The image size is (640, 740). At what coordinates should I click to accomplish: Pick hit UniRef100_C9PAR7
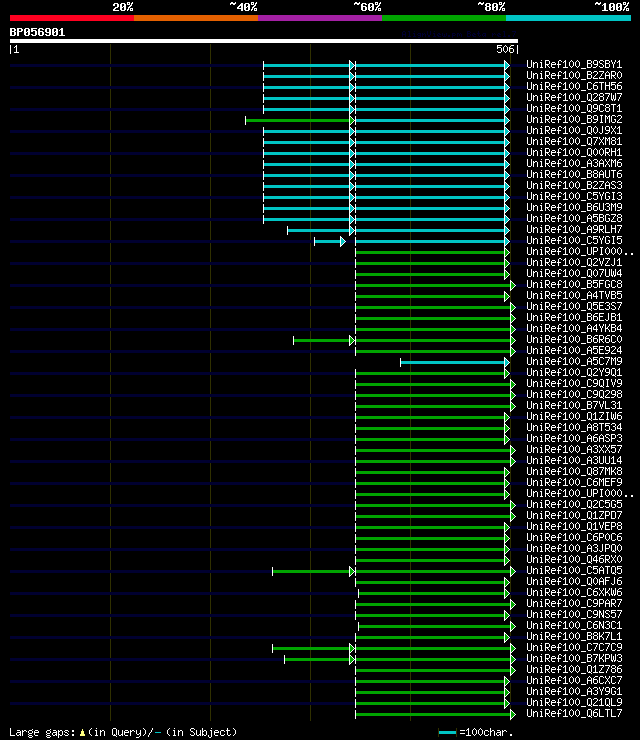[x=574, y=604]
